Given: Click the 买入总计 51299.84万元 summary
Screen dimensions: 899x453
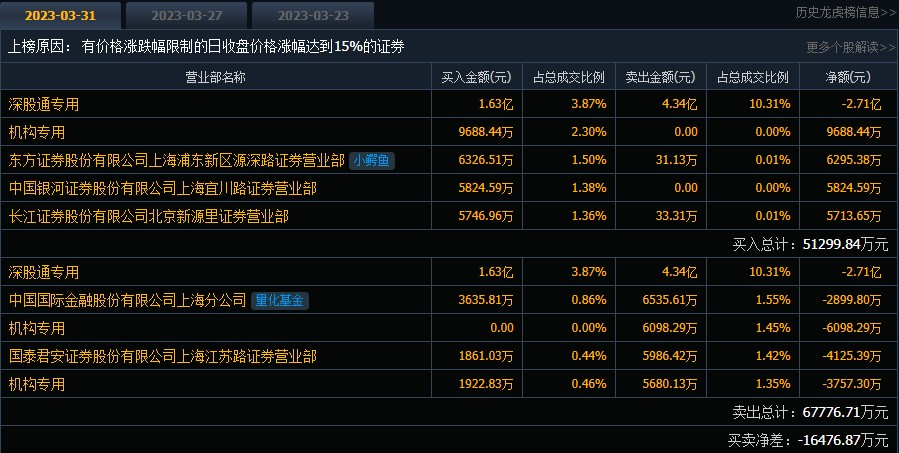Looking at the screenshot, I should [x=810, y=244].
